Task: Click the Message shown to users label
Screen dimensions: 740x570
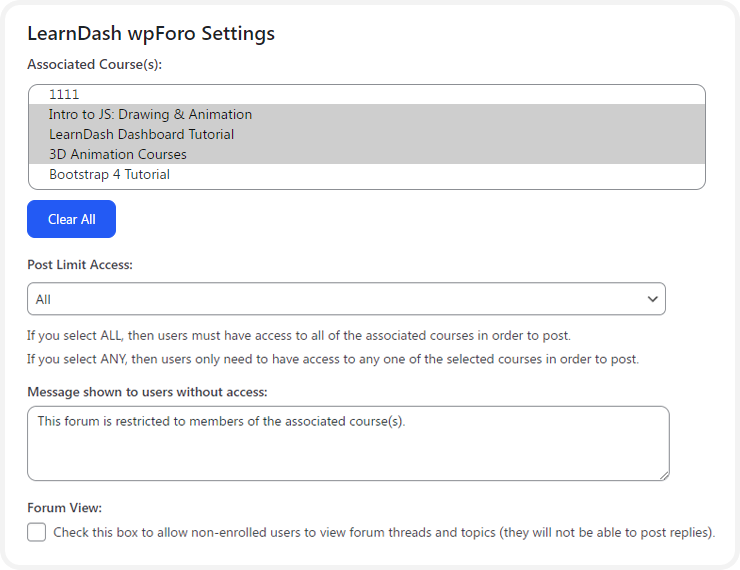Action: click(x=147, y=392)
